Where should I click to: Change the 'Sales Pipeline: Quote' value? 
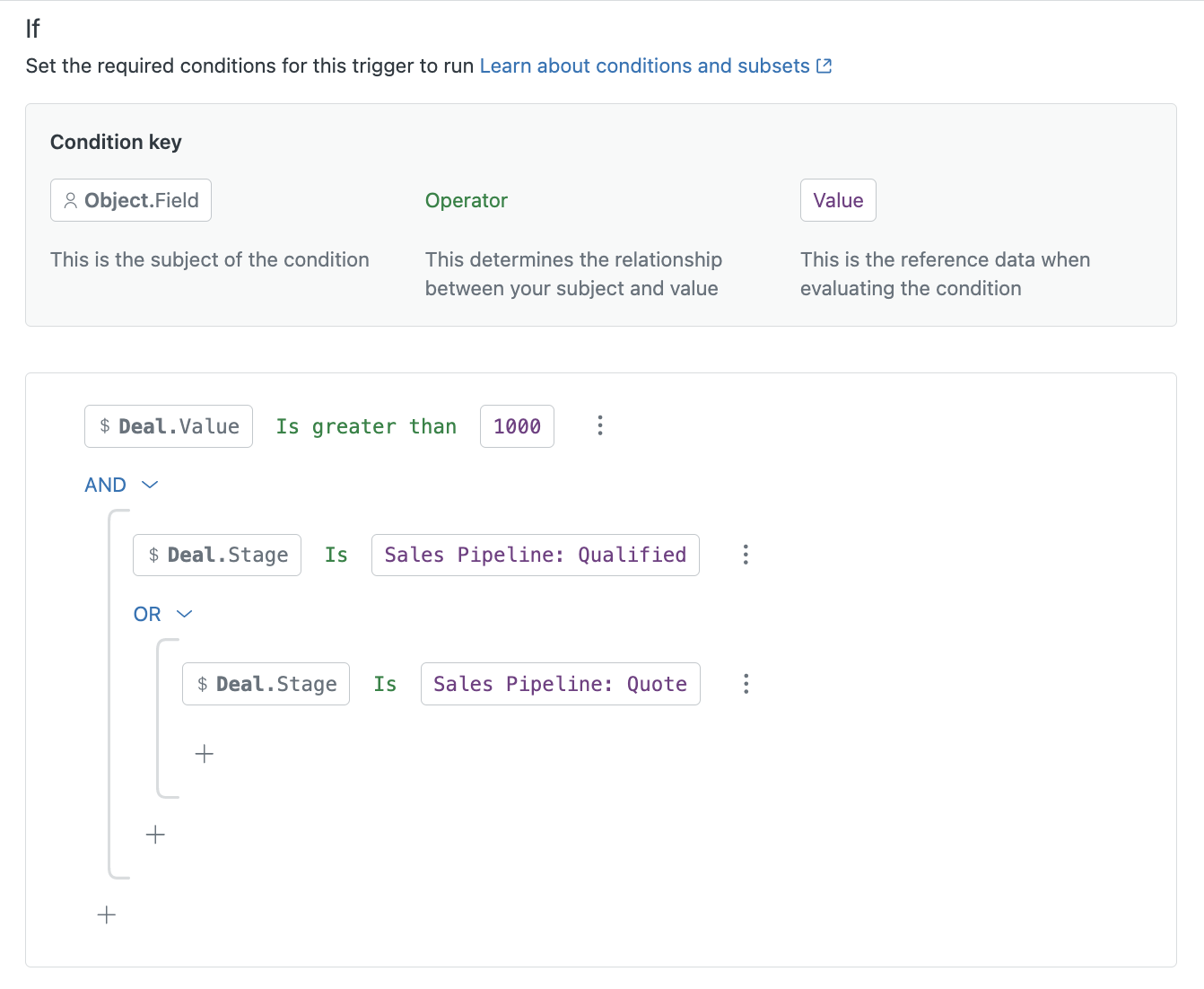click(x=560, y=684)
